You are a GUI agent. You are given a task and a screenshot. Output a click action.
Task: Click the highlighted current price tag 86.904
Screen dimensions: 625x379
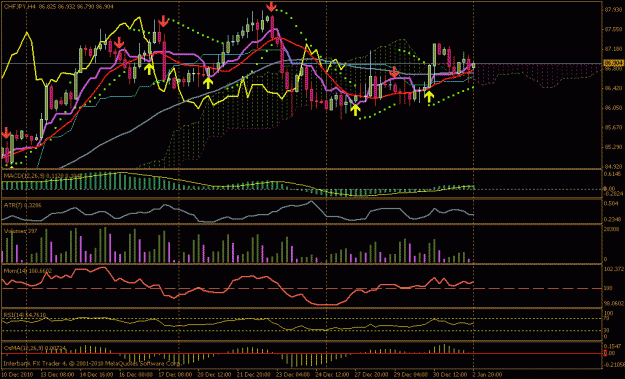coord(613,63)
